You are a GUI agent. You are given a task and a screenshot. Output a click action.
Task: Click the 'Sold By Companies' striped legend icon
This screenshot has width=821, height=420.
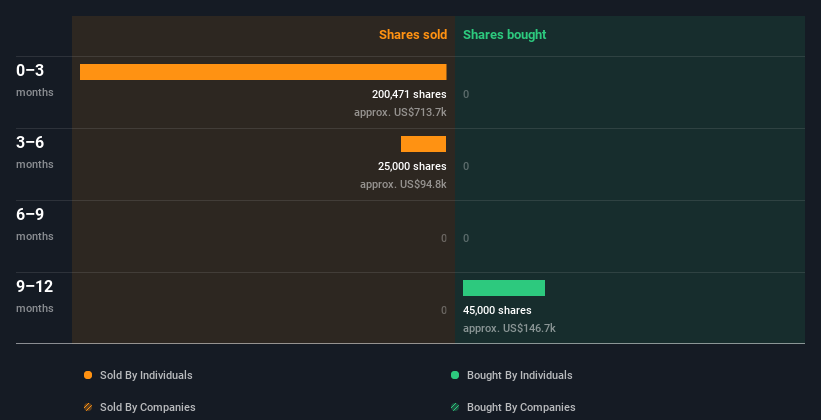pos(88,407)
